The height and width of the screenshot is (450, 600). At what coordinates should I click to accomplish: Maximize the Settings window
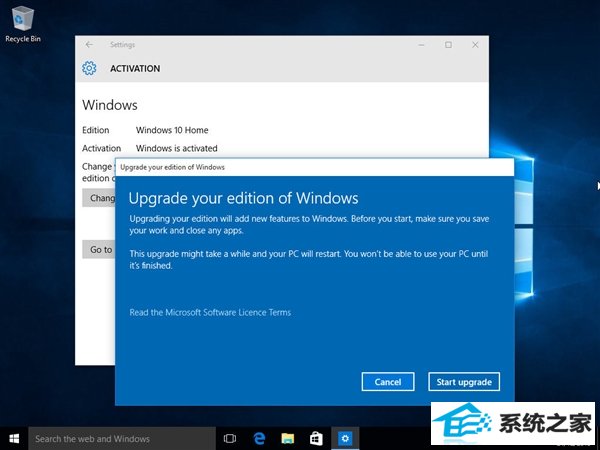click(x=448, y=45)
